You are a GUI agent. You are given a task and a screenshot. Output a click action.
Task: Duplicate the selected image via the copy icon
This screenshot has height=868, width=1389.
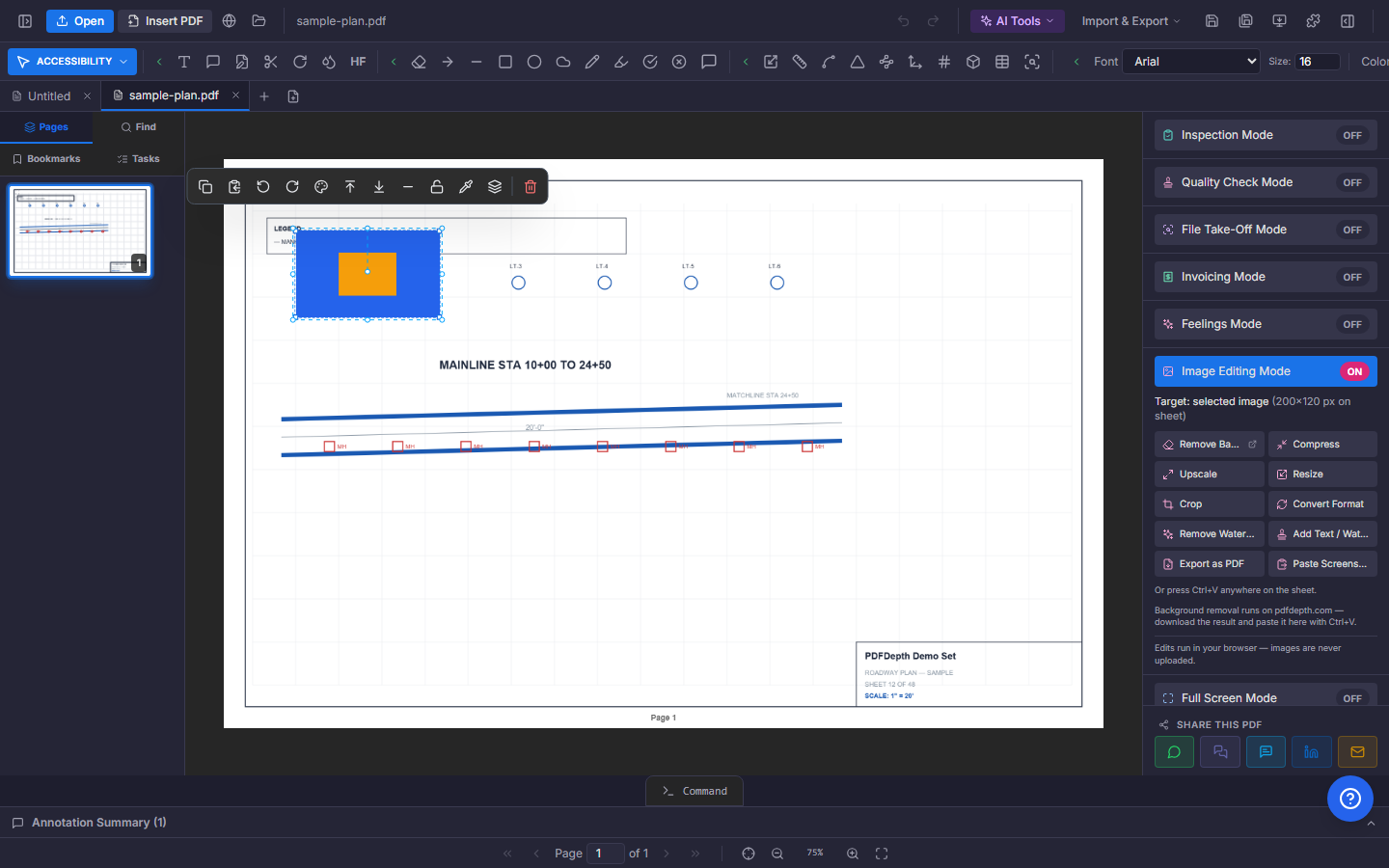click(205, 187)
